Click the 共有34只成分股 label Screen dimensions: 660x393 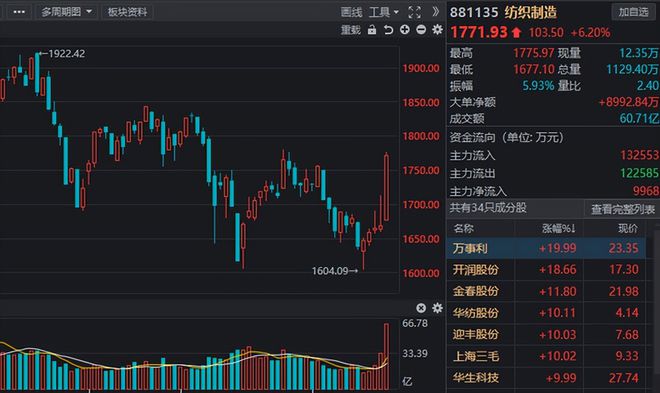pyautogui.click(x=488, y=208)
